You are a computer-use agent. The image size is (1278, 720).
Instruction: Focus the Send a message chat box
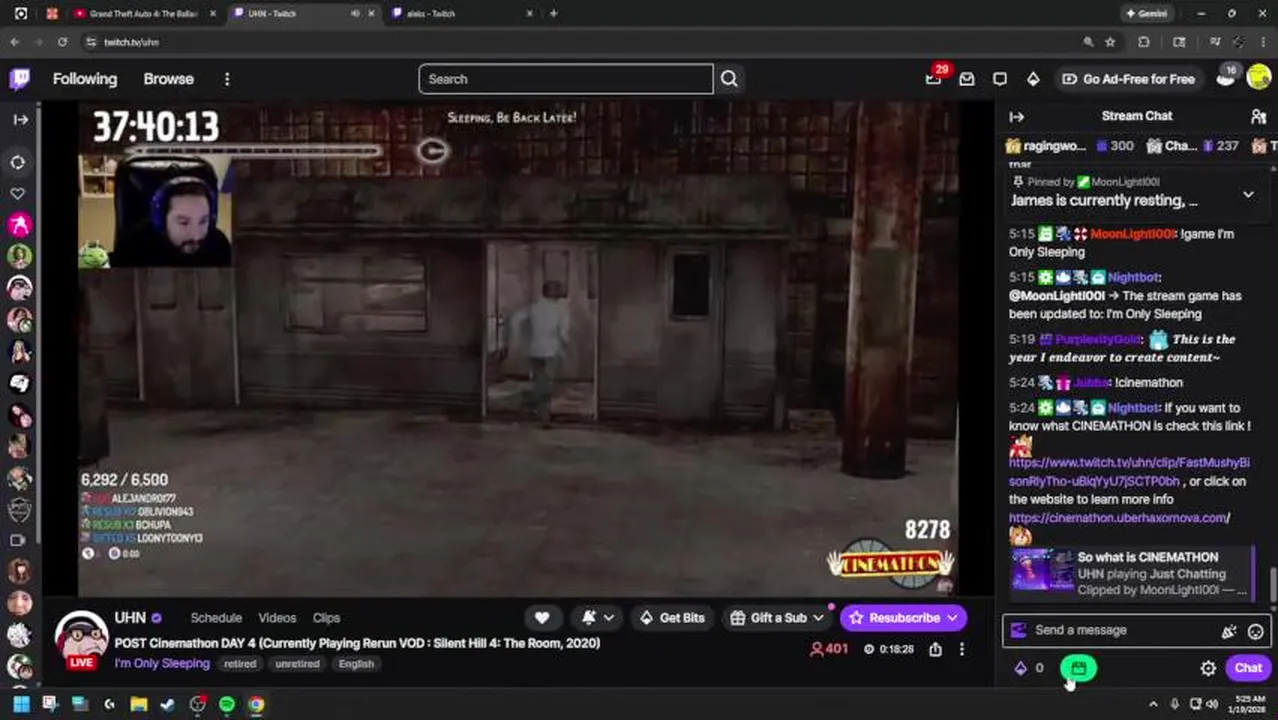1137,630
